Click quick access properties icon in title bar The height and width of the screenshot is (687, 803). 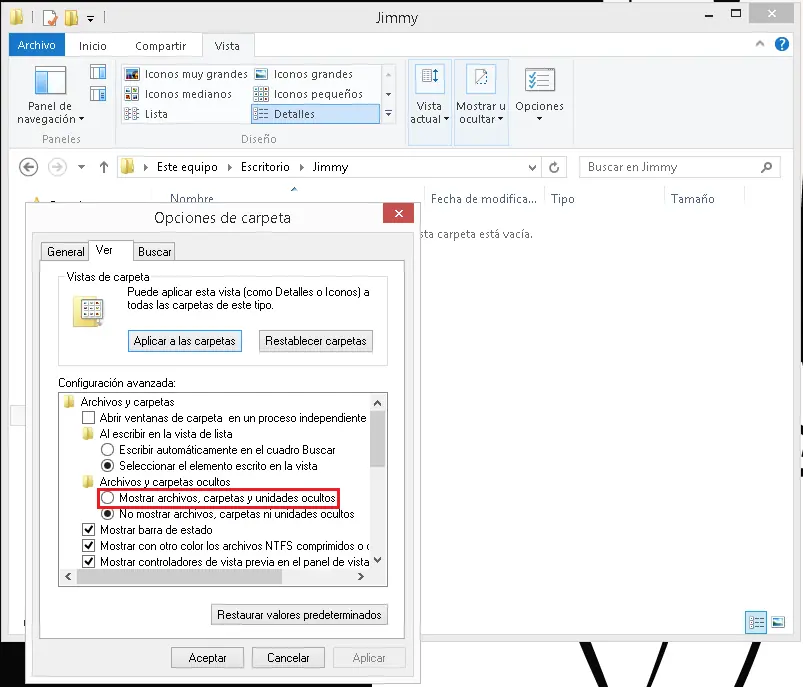[50, 18]
